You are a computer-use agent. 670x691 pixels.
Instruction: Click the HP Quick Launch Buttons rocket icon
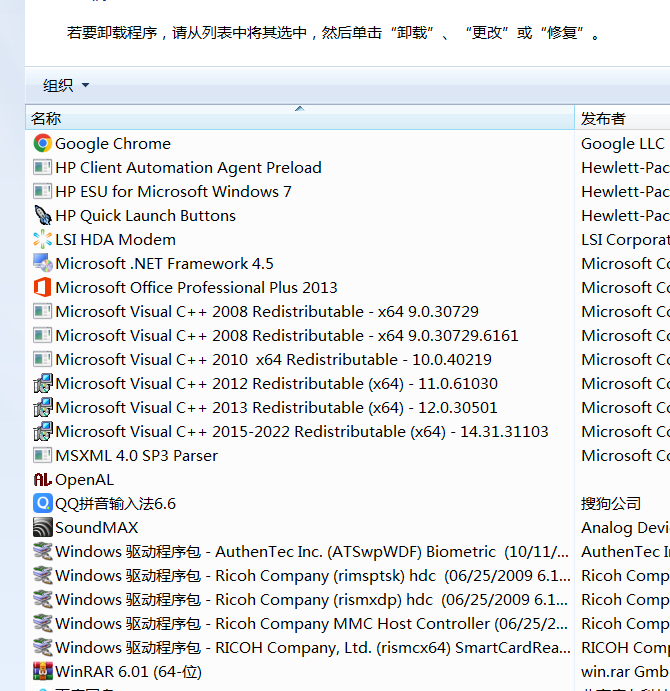[42, 215]
